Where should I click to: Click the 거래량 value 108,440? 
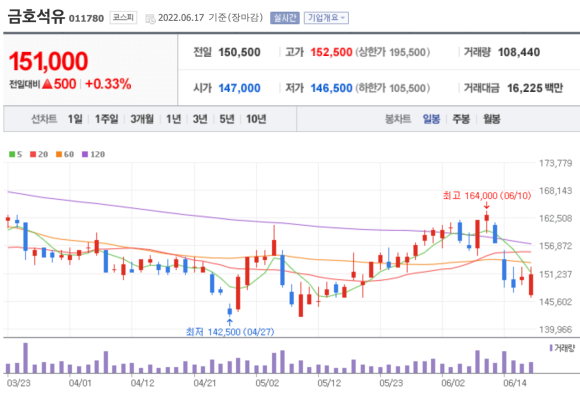(x=519, y=52)
